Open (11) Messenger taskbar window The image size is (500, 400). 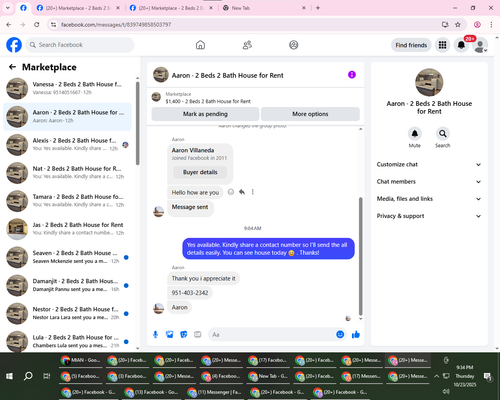214,392
